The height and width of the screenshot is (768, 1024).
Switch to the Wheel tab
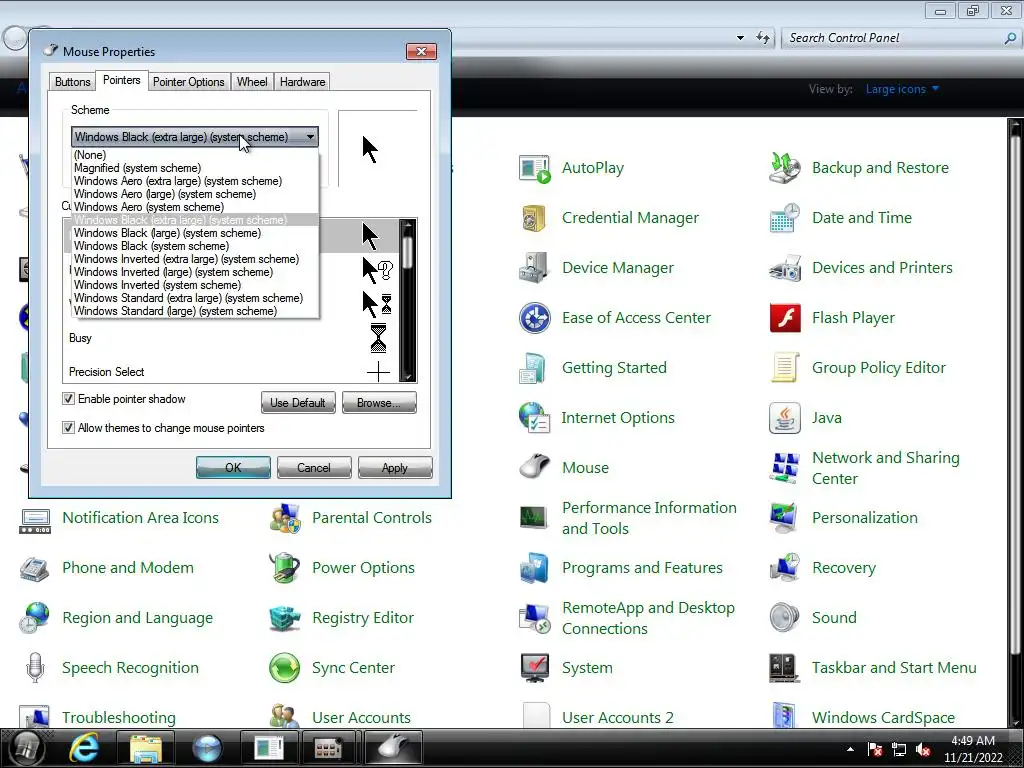click(252, 82)
